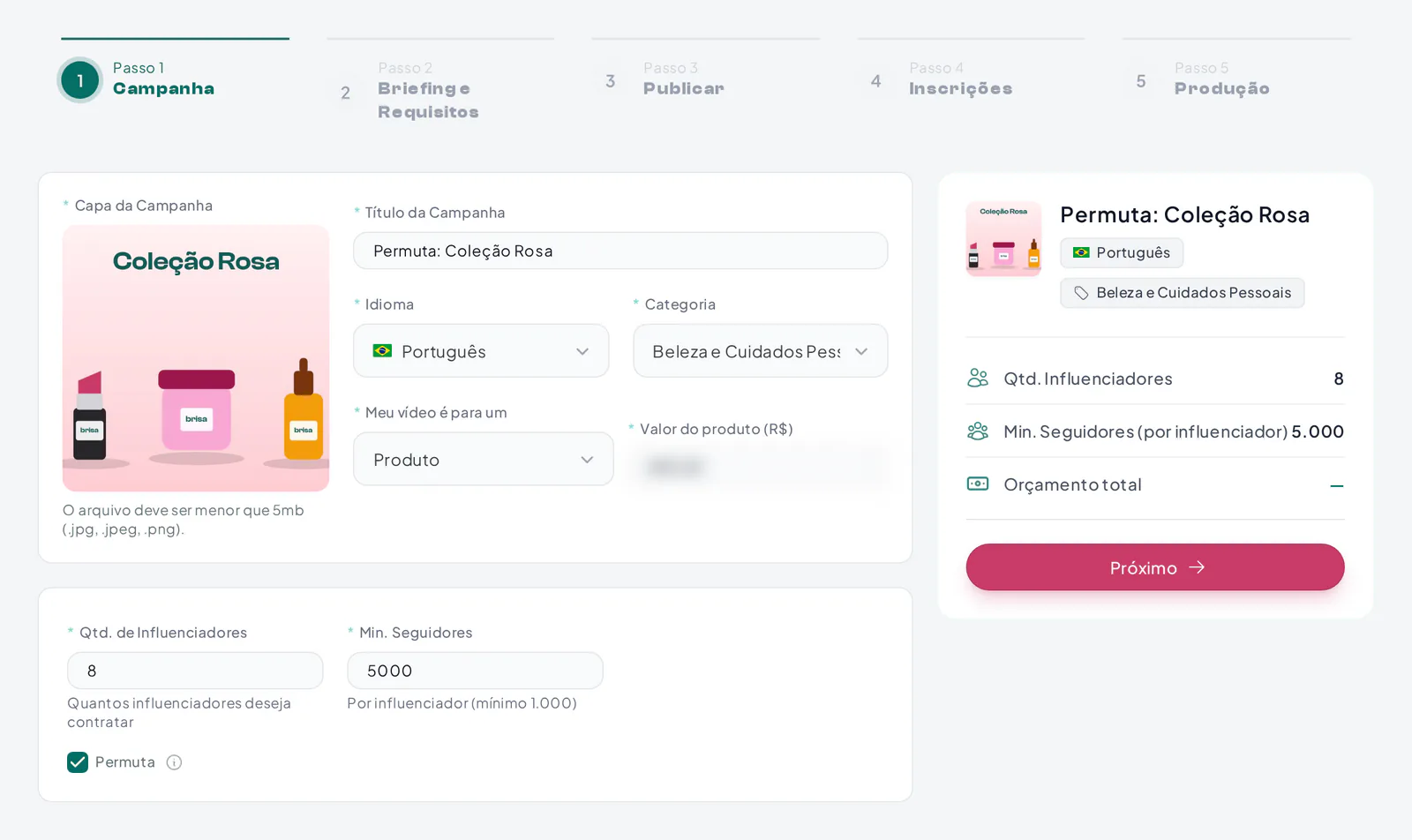Click the Valor do produto input field
1412x840 pixels.
coord(759,466)
